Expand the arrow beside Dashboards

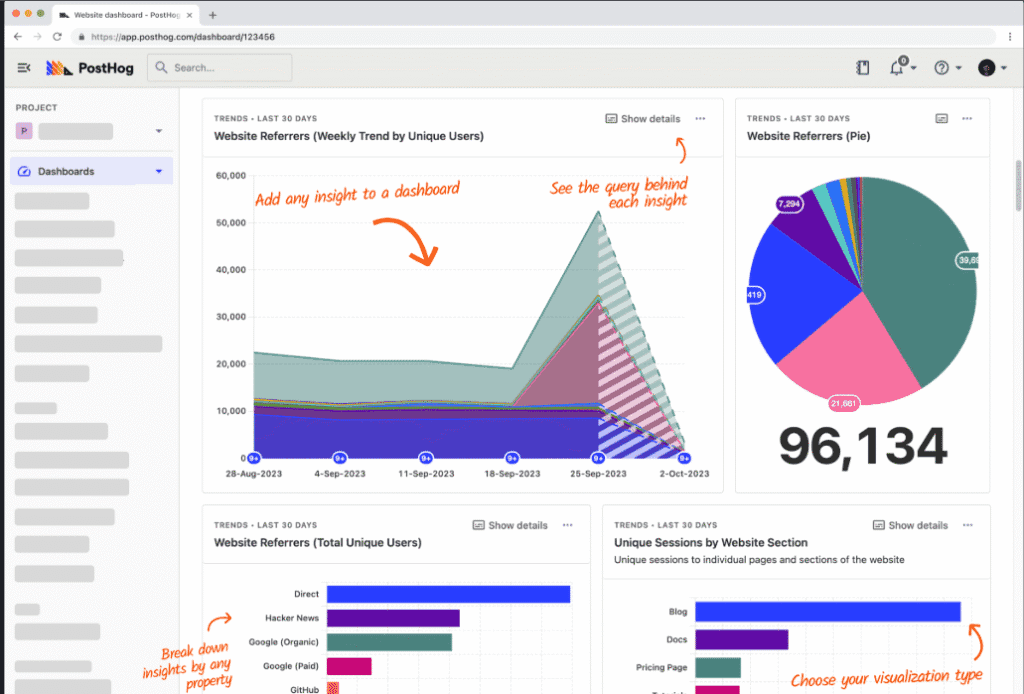point(158,171)
